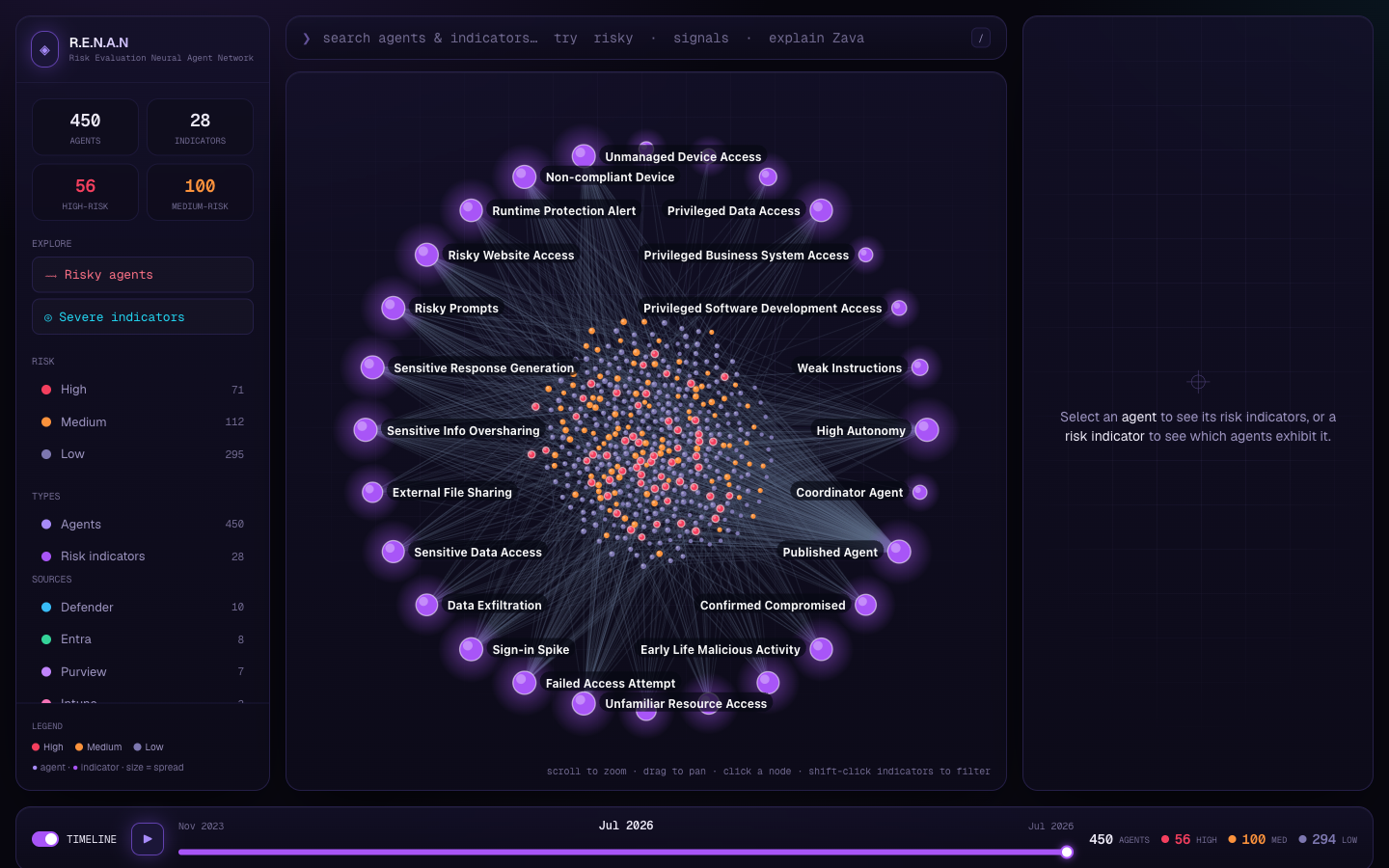Image resolution: width=1389 pixels, height=868 pixels.
Task: Select the Risky Prompts indicator node
Action: click(x=394, y=308)
